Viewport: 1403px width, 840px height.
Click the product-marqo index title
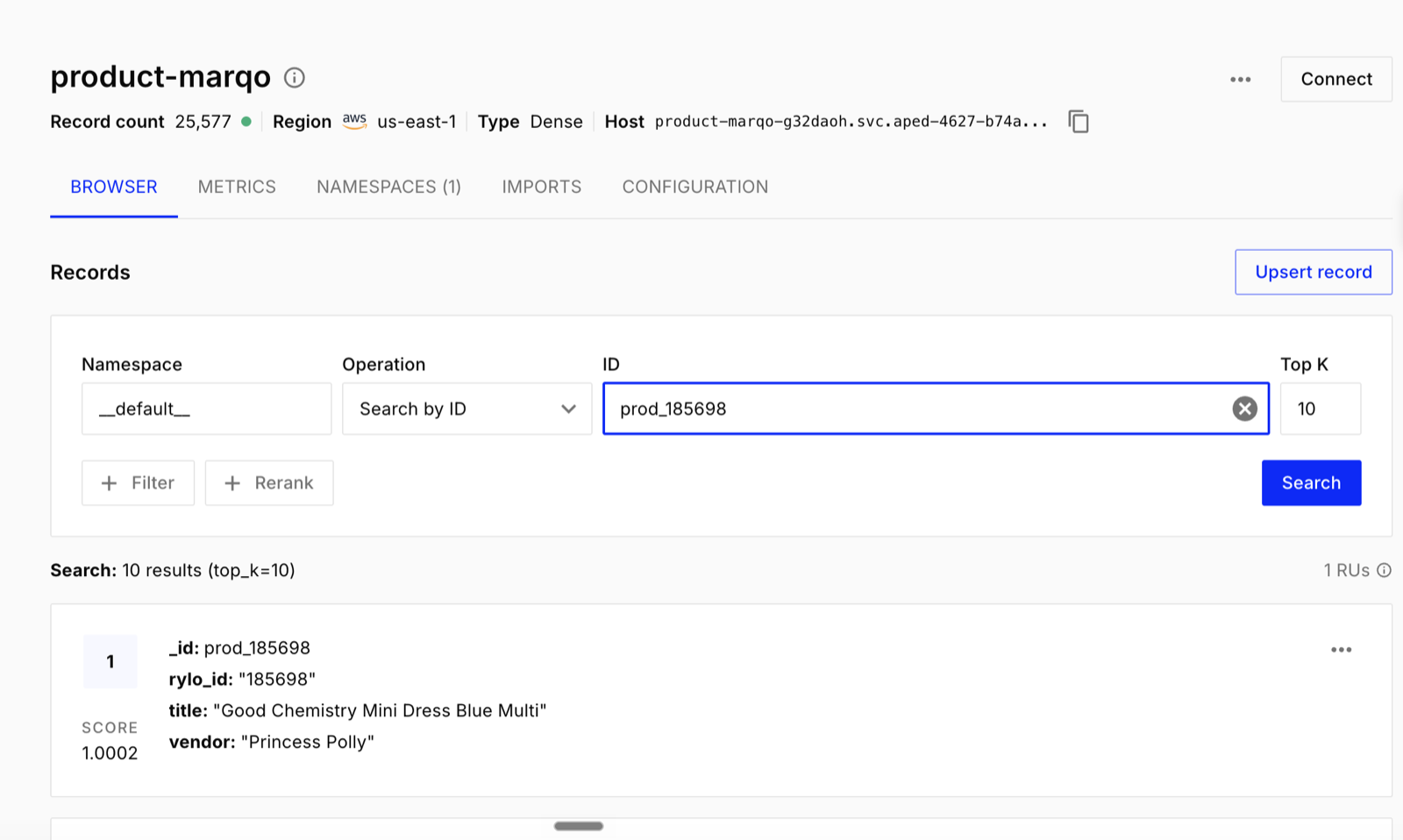pyautogui.click(x=160, y=77)
